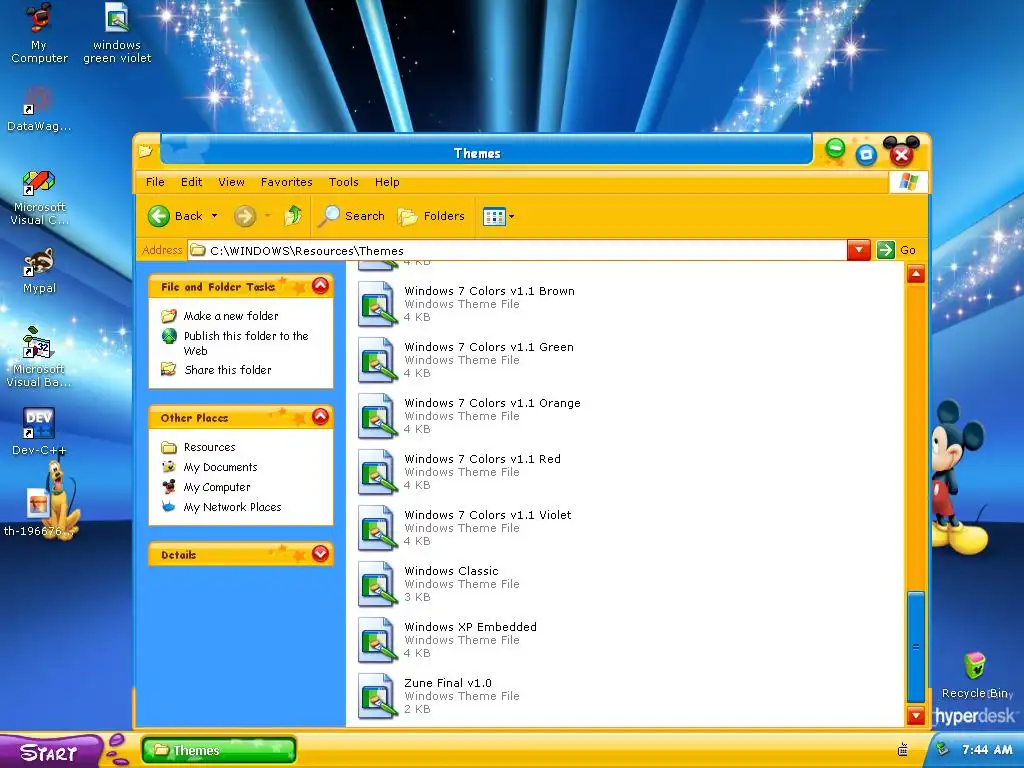Open the Tools menu
1024x768 pixels.
344,182
